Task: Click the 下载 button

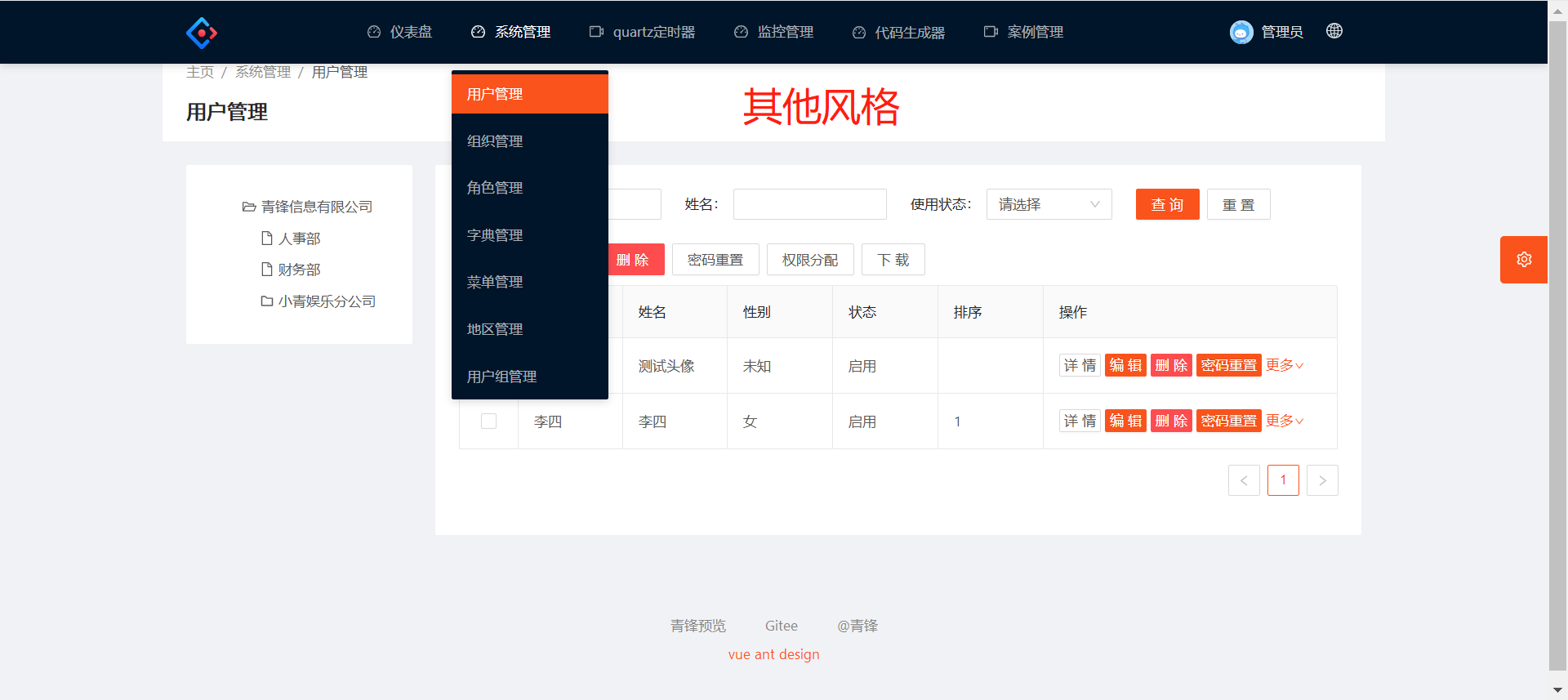Action: click(893, 260)
